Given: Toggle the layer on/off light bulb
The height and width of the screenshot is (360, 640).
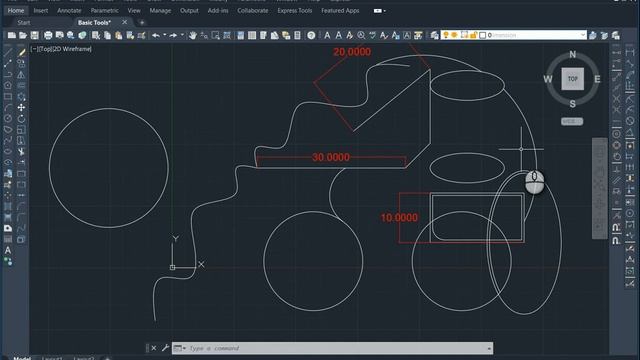Looking at the screenshot, I should (x=446, y=35).
